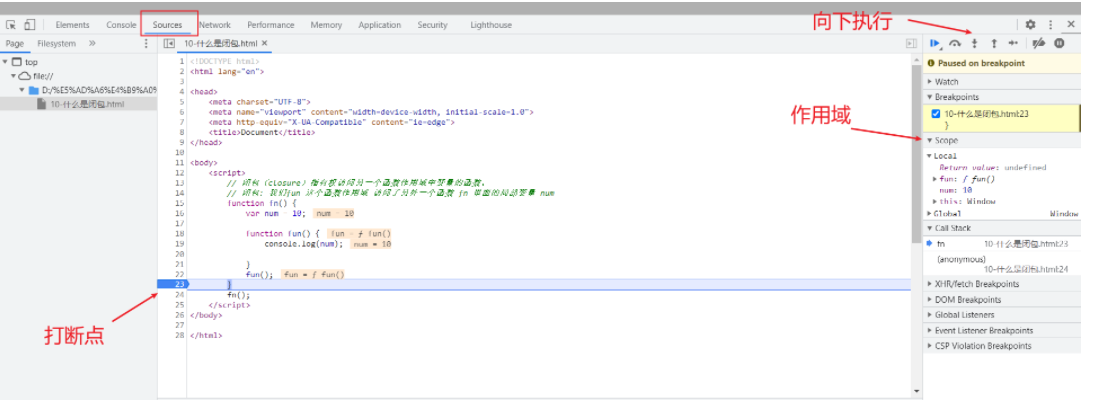The width and height of the screenshot is (1096, 400).
Task: Close the 10-什么是闭包.html editor tab
Action: [x=264, y=43]
